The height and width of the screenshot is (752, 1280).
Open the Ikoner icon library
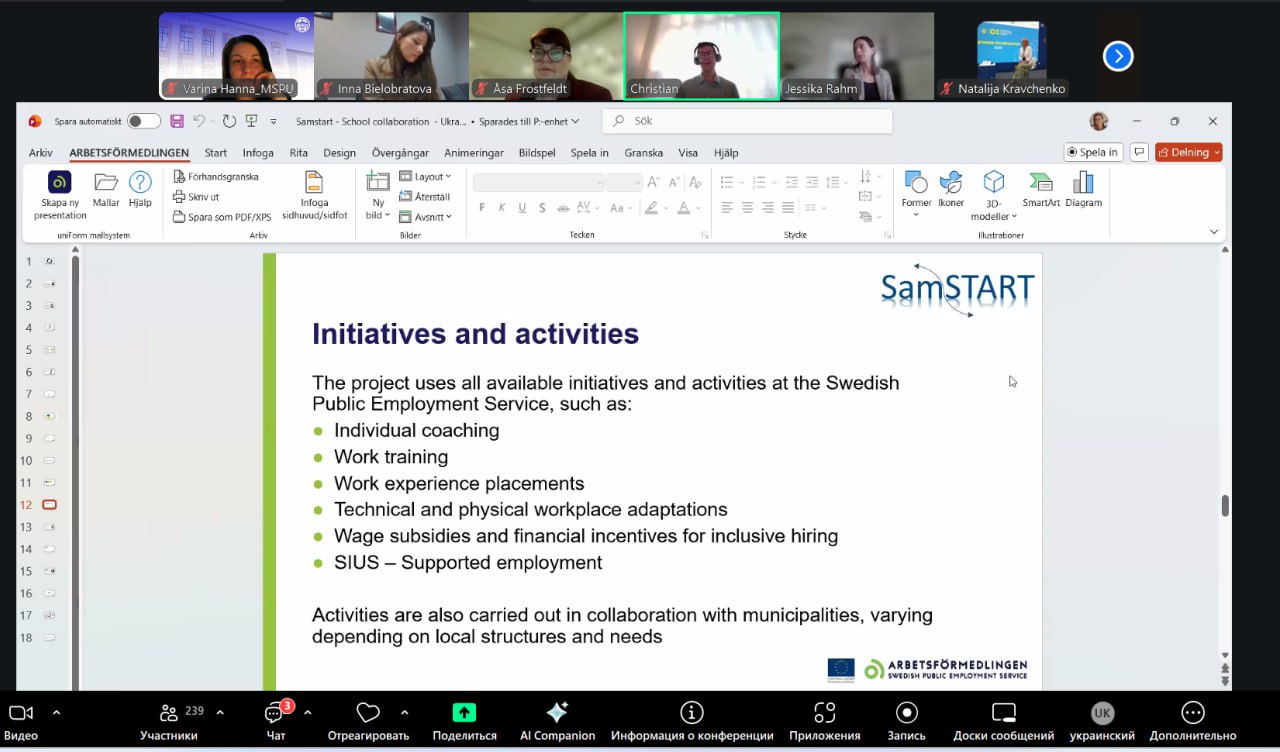pyautogui.click(x=951, y=183)
